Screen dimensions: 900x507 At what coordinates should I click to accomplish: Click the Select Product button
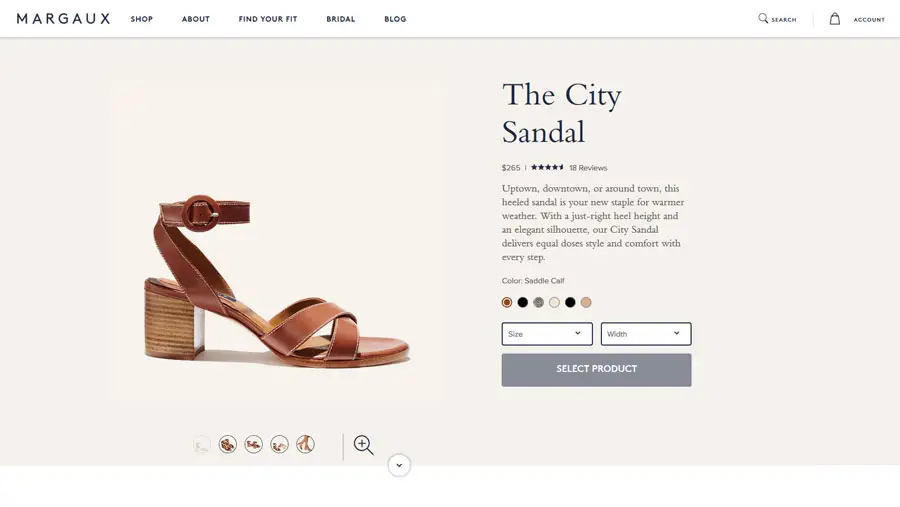point(596,369)
